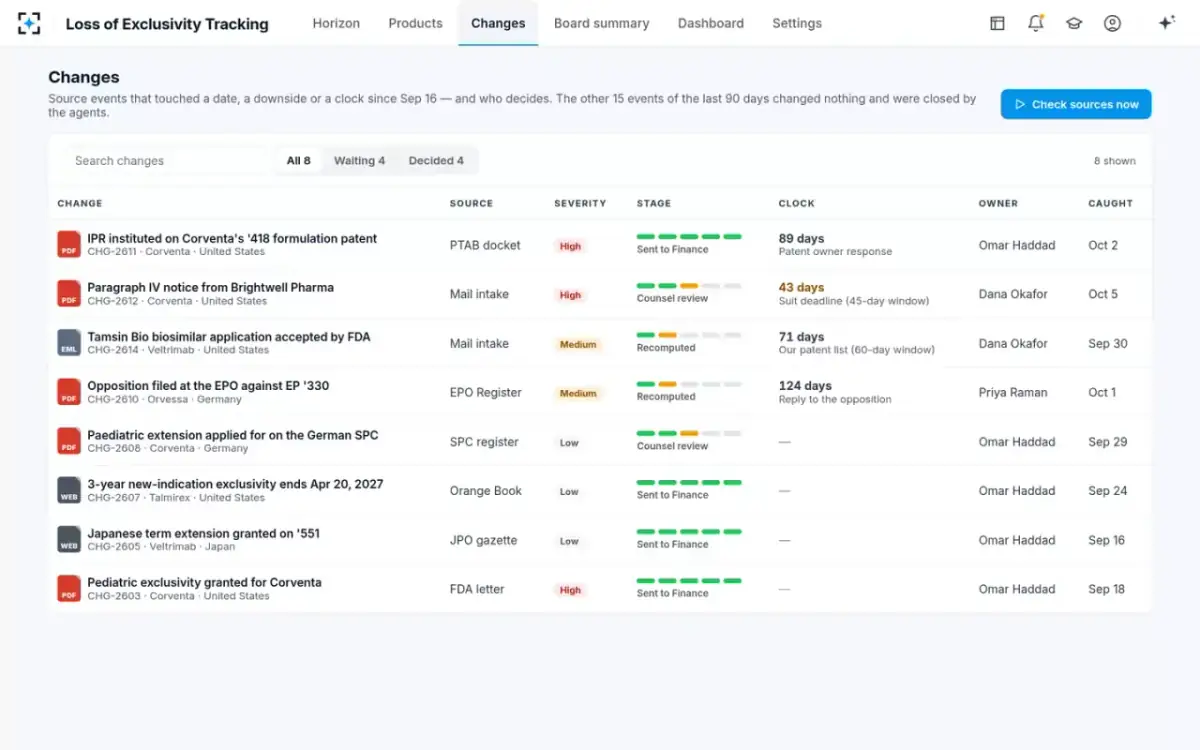Screen dimensions: 1200x750
Task: Click the CAUGHT column header
Action: pyautogui.click(x=1110, y=203)
